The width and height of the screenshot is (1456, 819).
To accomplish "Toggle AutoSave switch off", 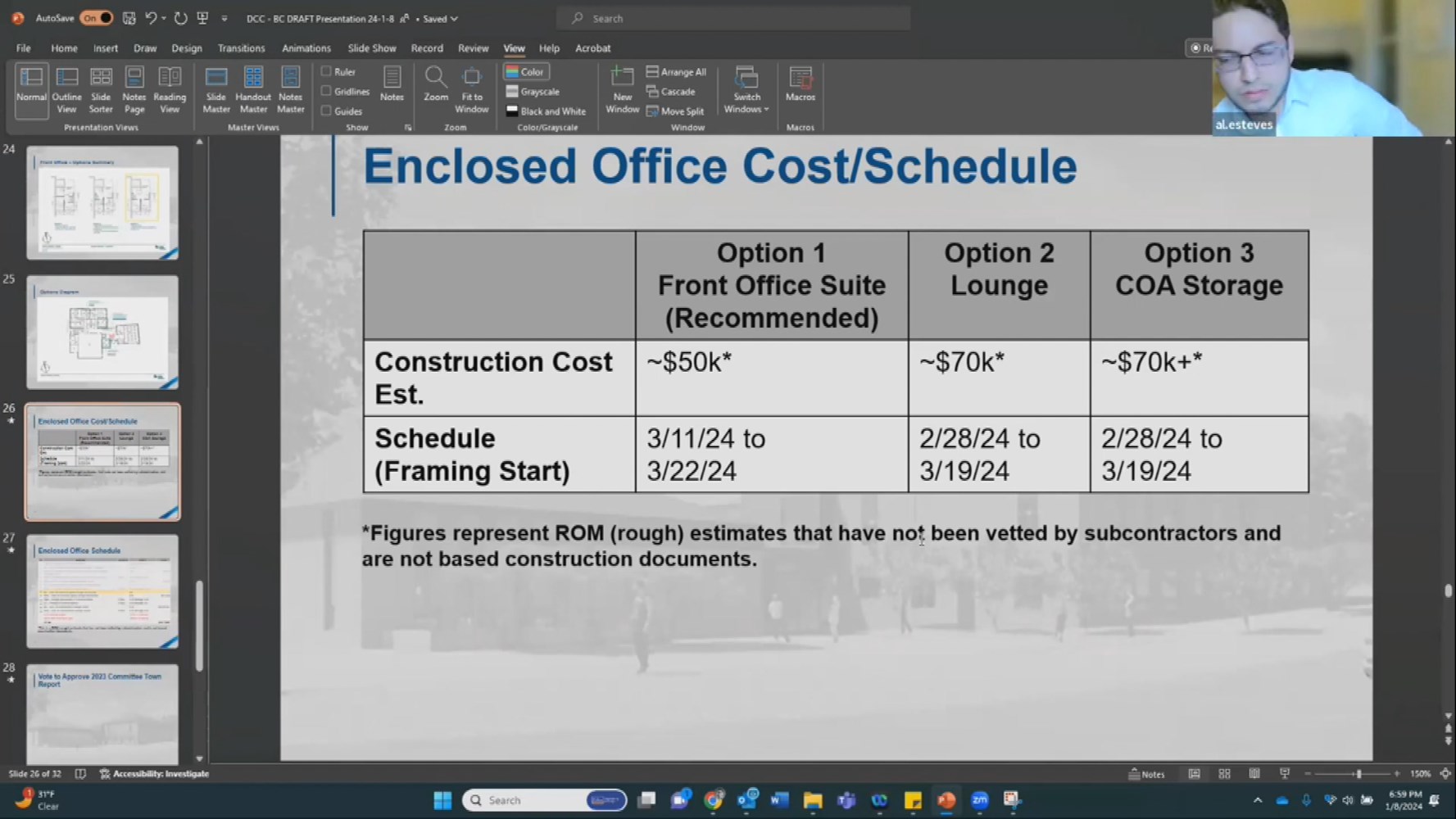I will 96,18.
